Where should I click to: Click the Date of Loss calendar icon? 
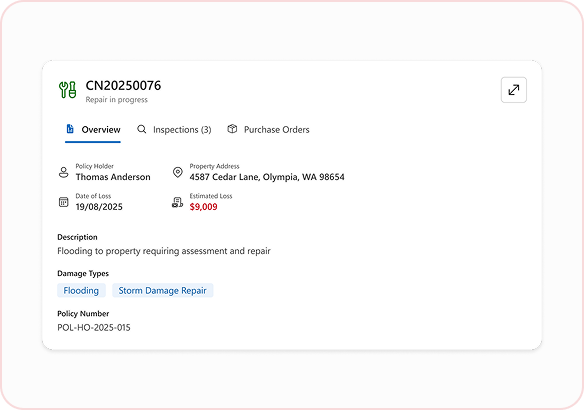64,202
